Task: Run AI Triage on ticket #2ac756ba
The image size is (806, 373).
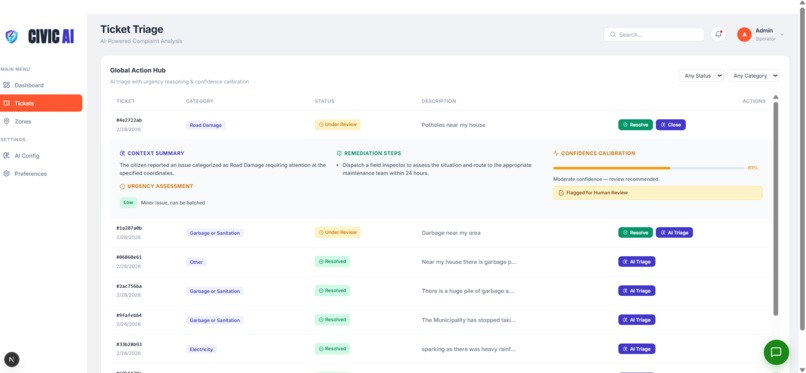Action: (x=636, y=291)
